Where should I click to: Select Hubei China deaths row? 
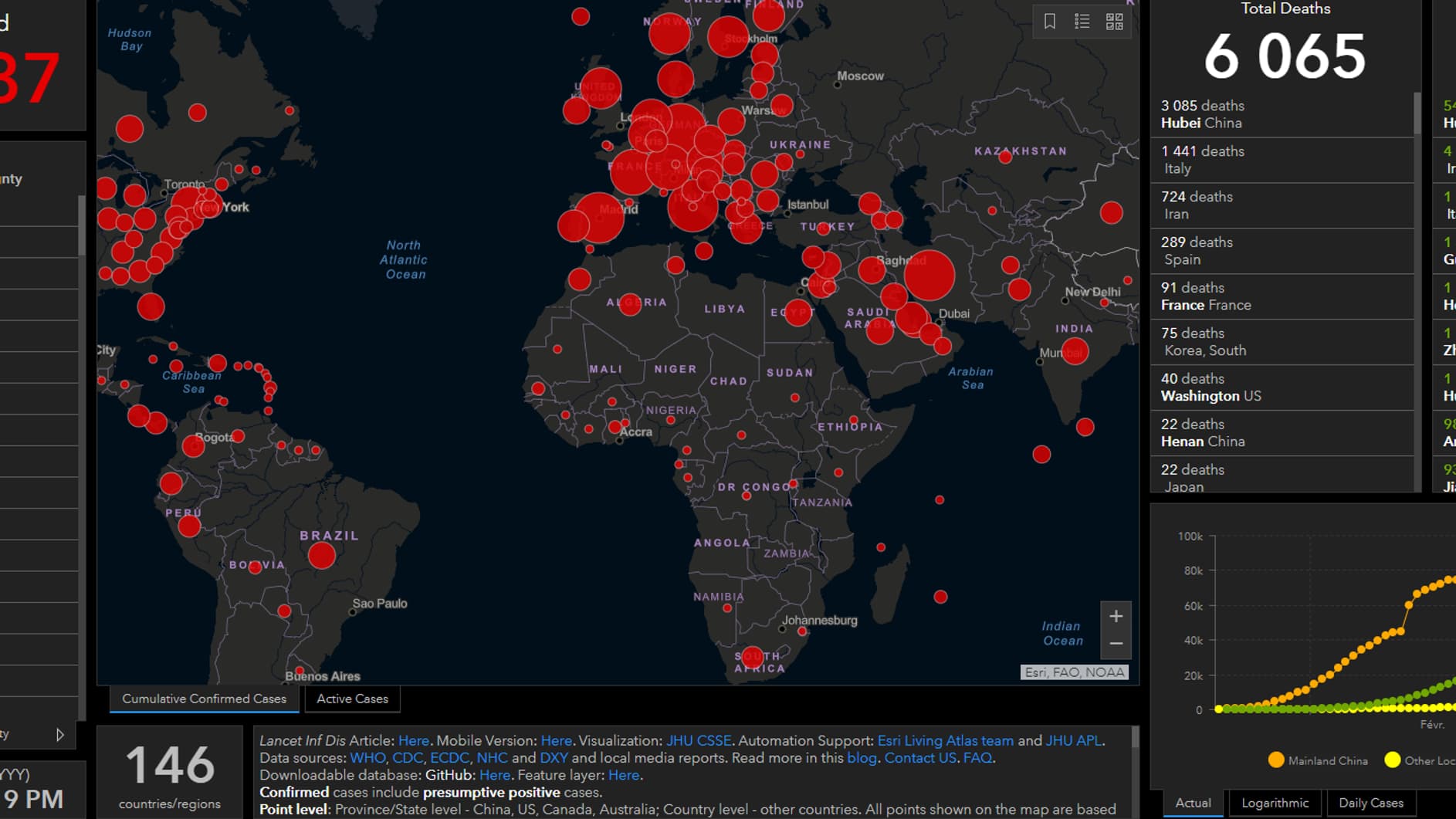click(x=1282, y=114)
